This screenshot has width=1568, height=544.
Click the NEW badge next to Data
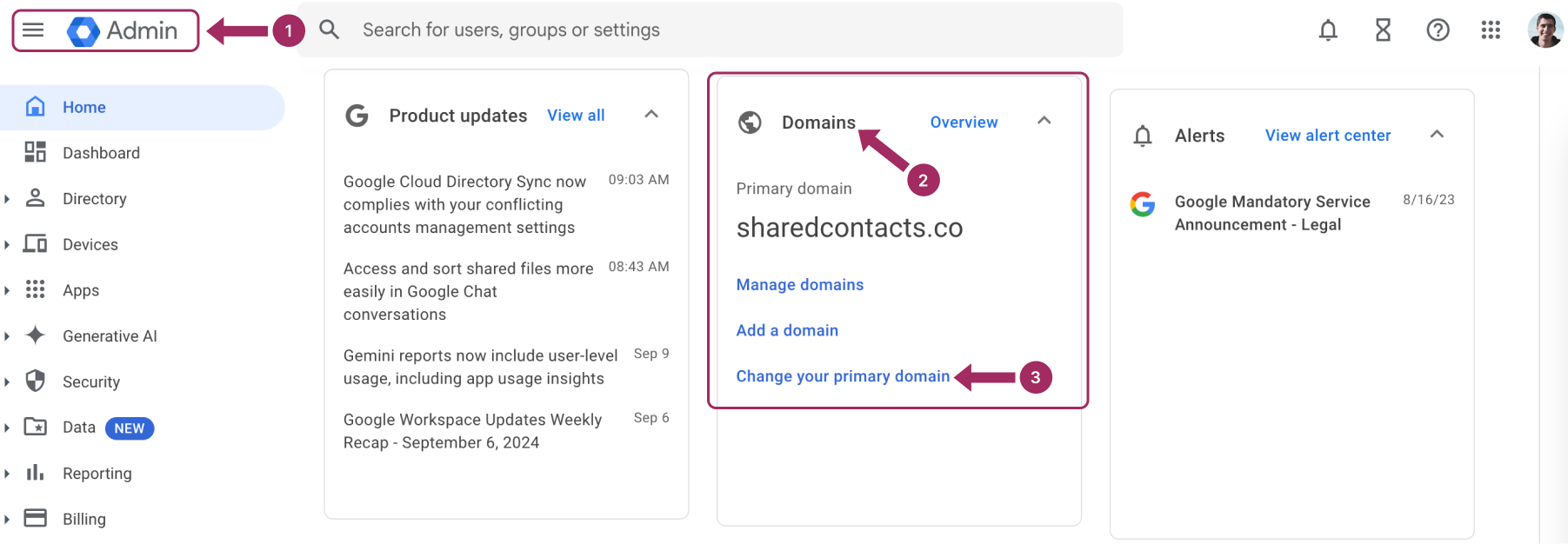click(x=130, y=428)
